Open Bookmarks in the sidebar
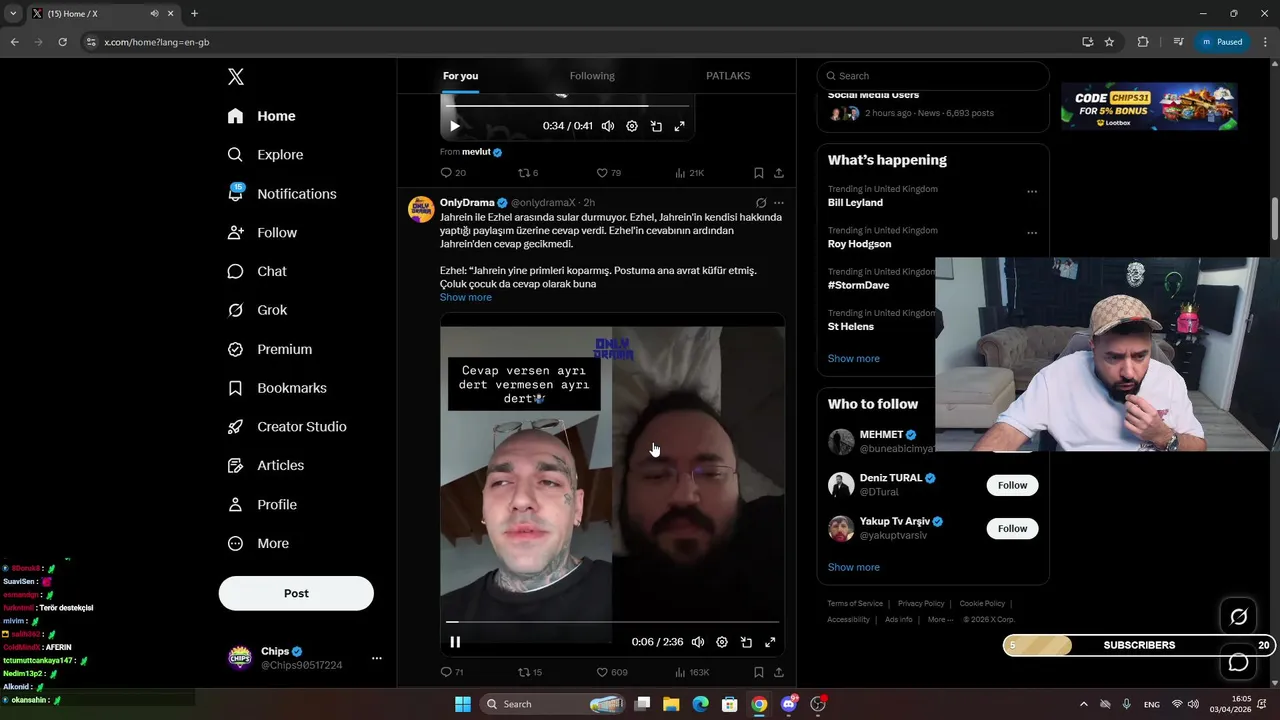This screenshot has height=720, width=1280. click(x=277, y=388)
